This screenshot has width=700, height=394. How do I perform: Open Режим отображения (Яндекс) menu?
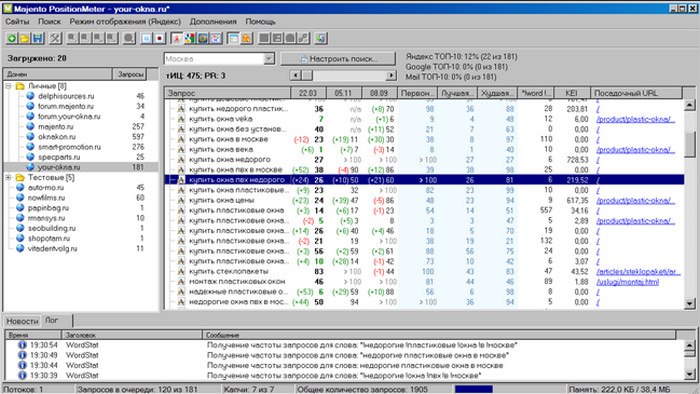[125, 21]
